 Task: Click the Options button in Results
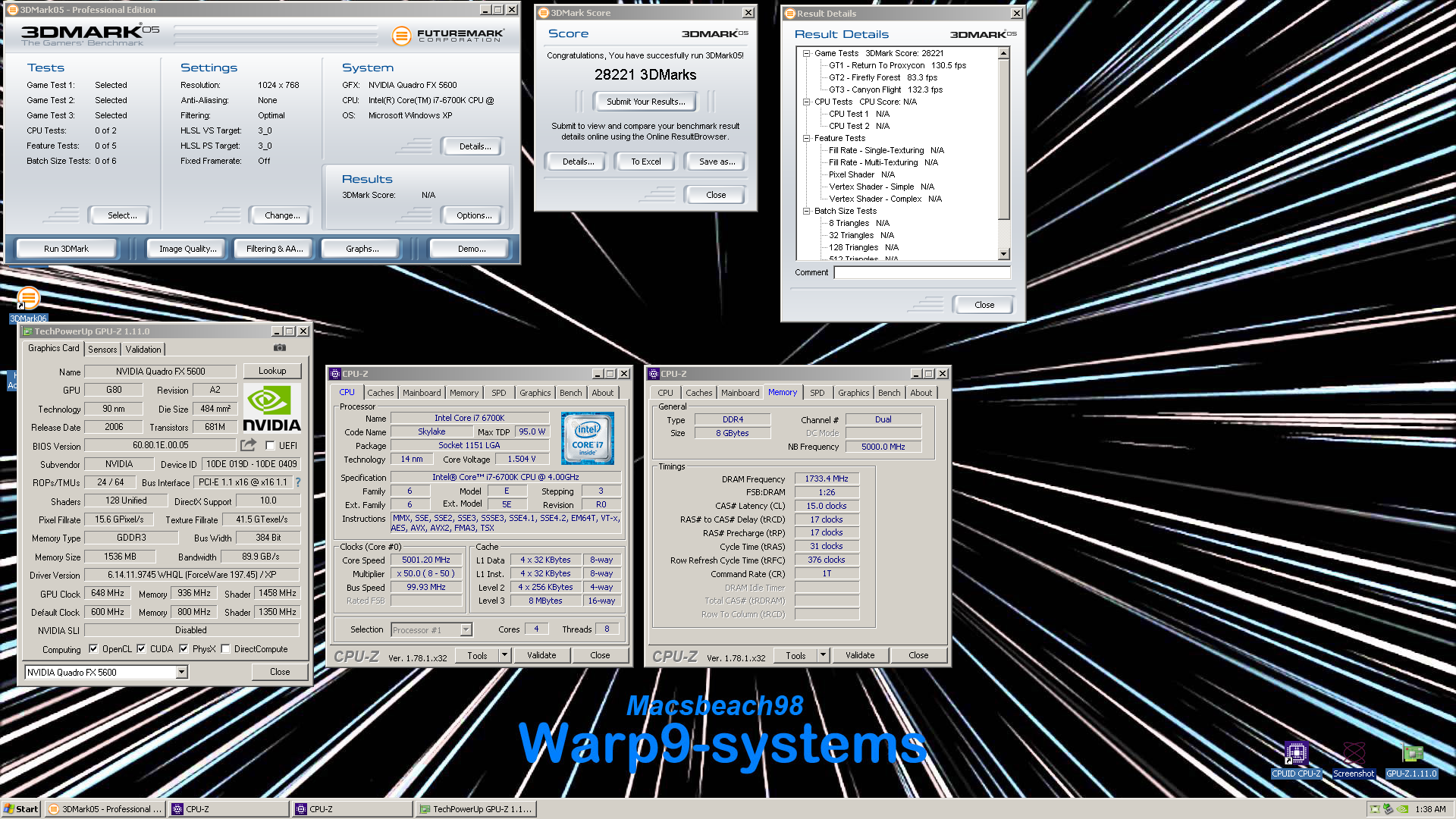click(x=474, y=215)
